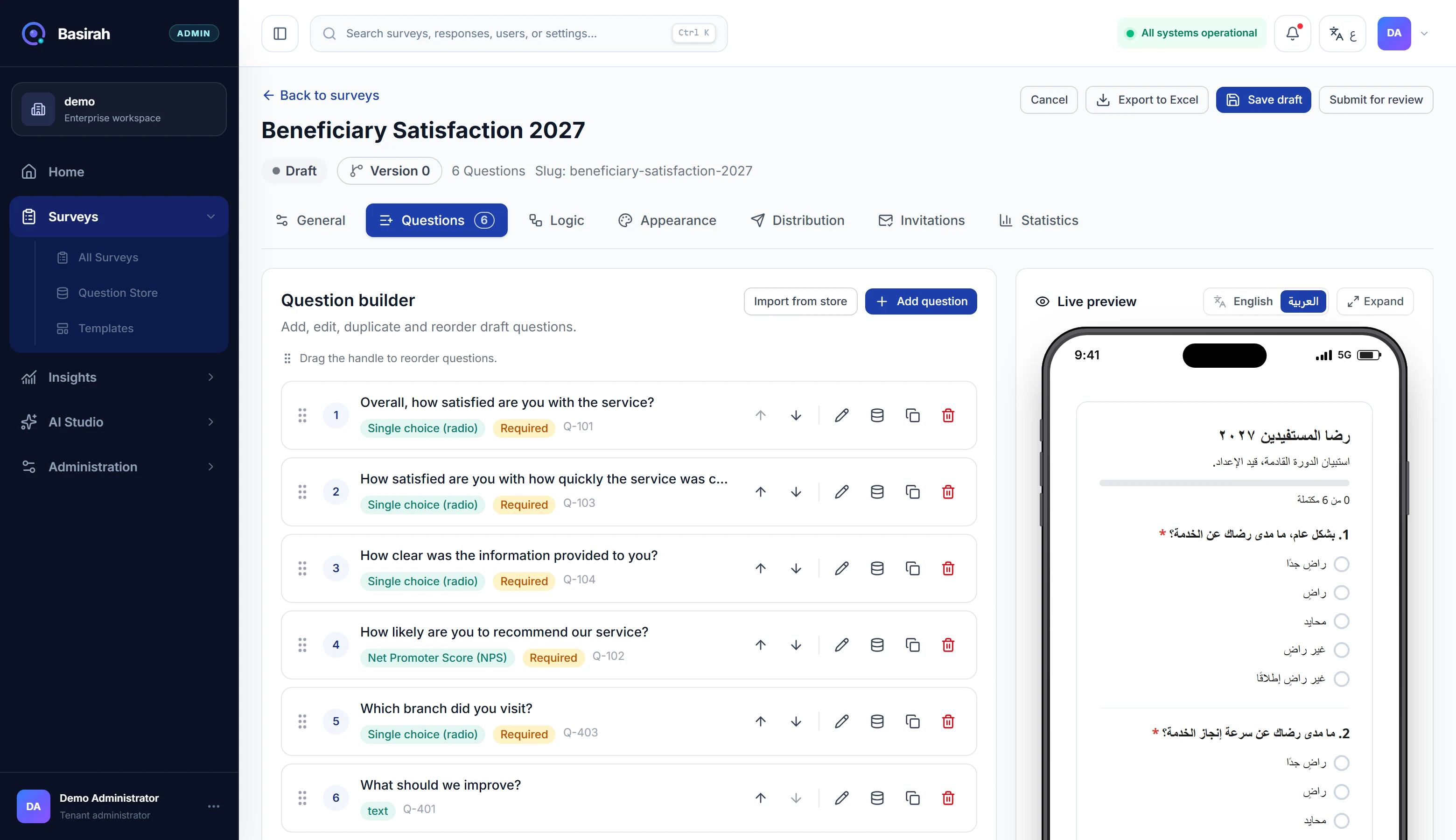
Task: Go to Home in sidebar
Action: [x=119, y=172]
